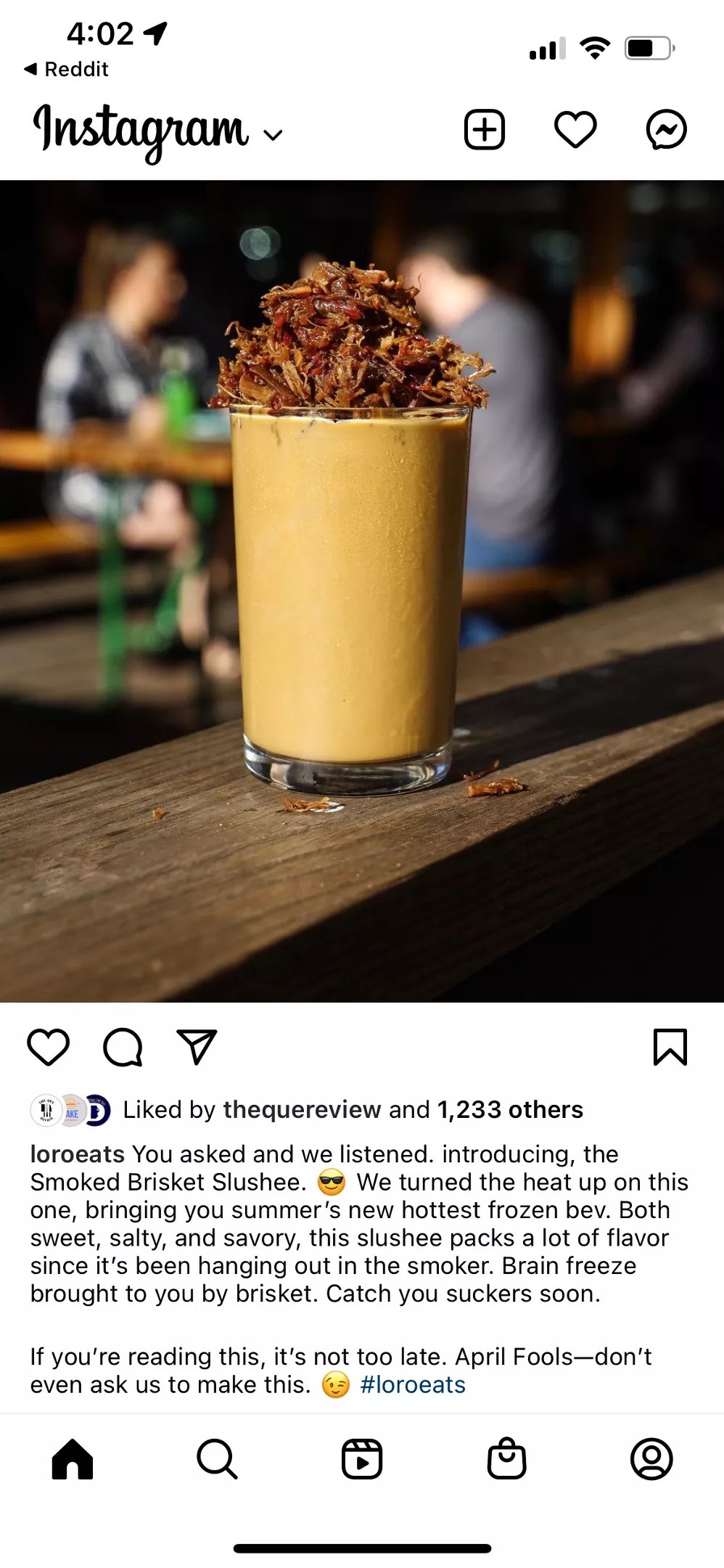
Task: Tap the new post plus icon
Action: coord(484,130)
